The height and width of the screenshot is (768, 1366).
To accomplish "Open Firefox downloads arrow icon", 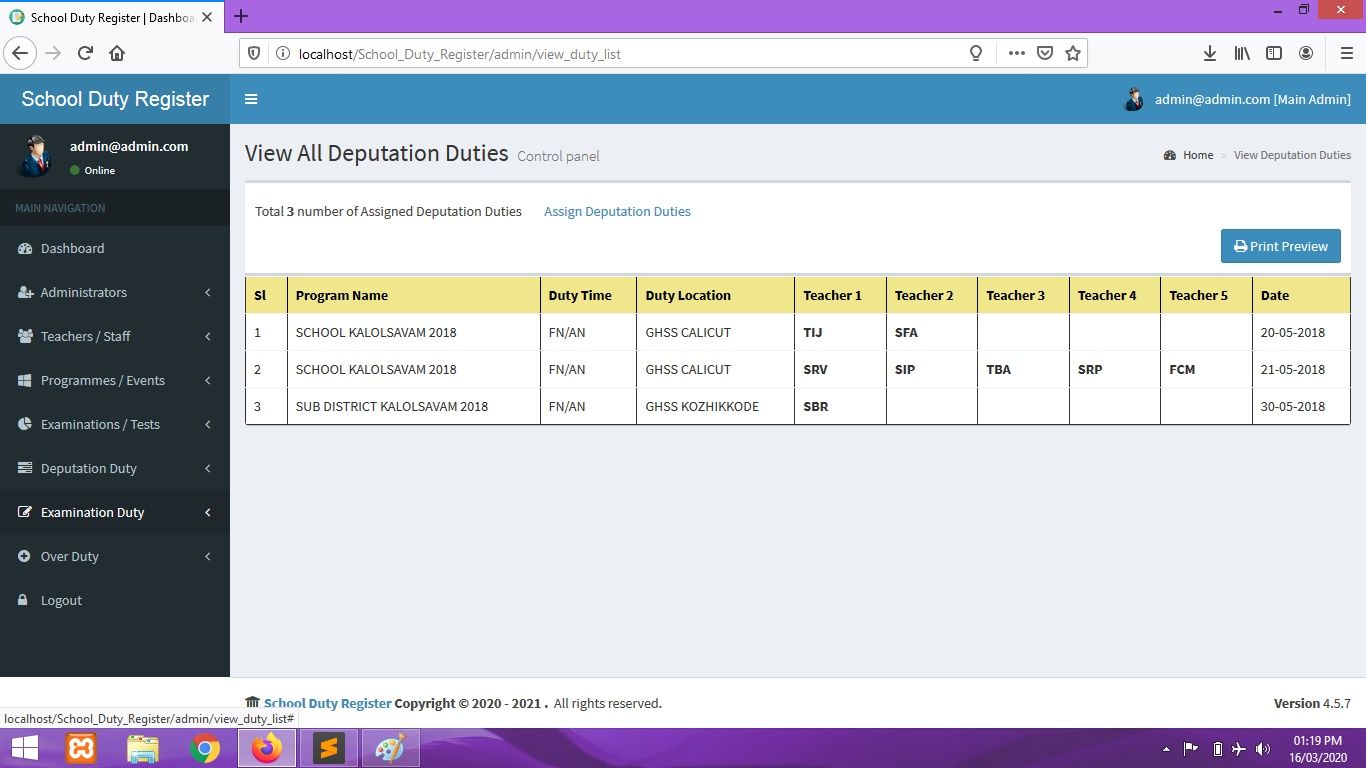I will pyautogui.click(x=1209, y=54).
